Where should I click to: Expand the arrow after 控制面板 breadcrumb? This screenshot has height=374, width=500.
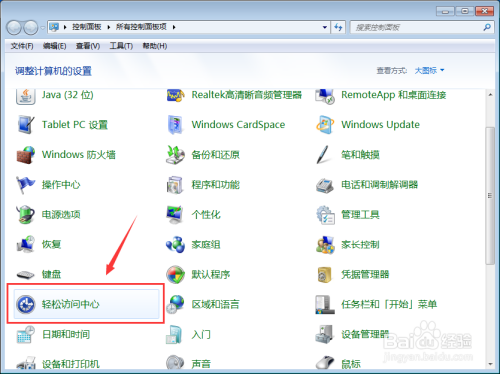click(109, 27)
